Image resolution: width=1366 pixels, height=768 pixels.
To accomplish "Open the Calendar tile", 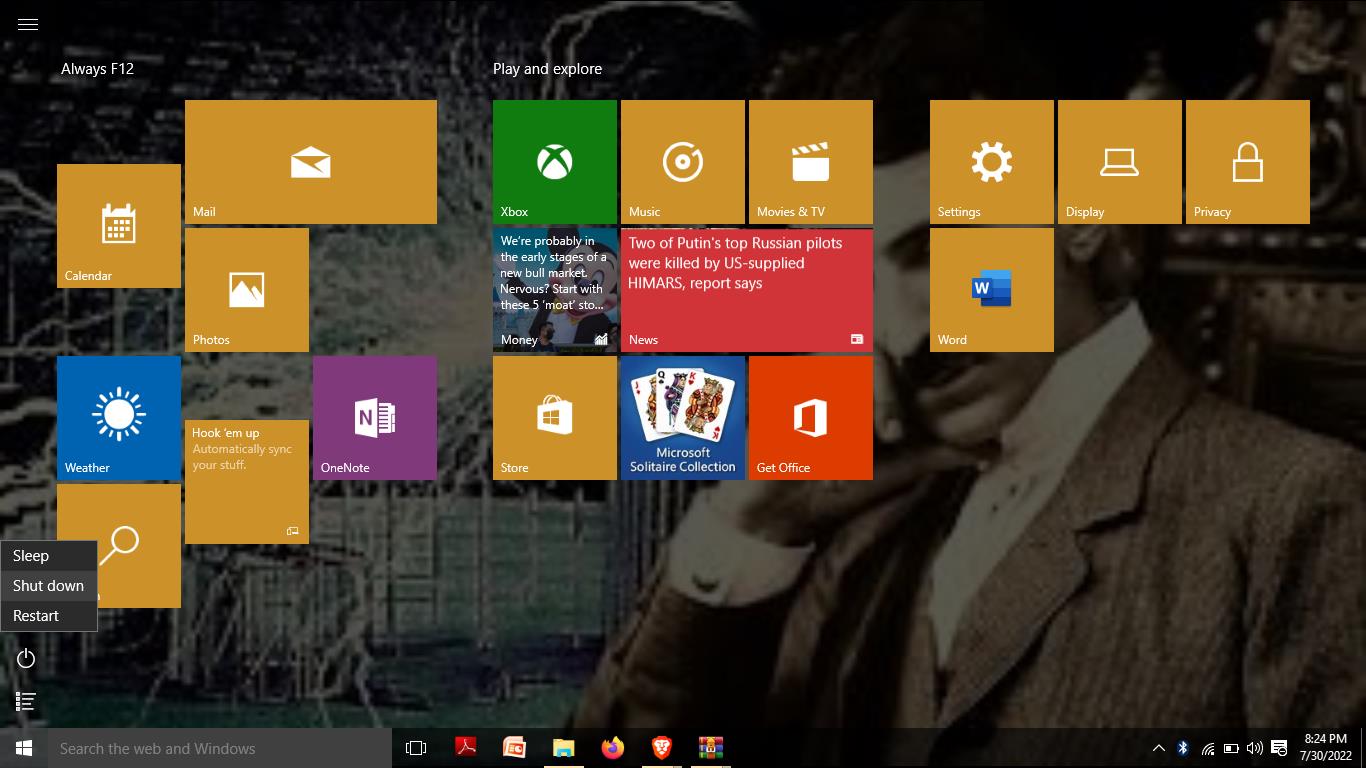I will [119, 226].
